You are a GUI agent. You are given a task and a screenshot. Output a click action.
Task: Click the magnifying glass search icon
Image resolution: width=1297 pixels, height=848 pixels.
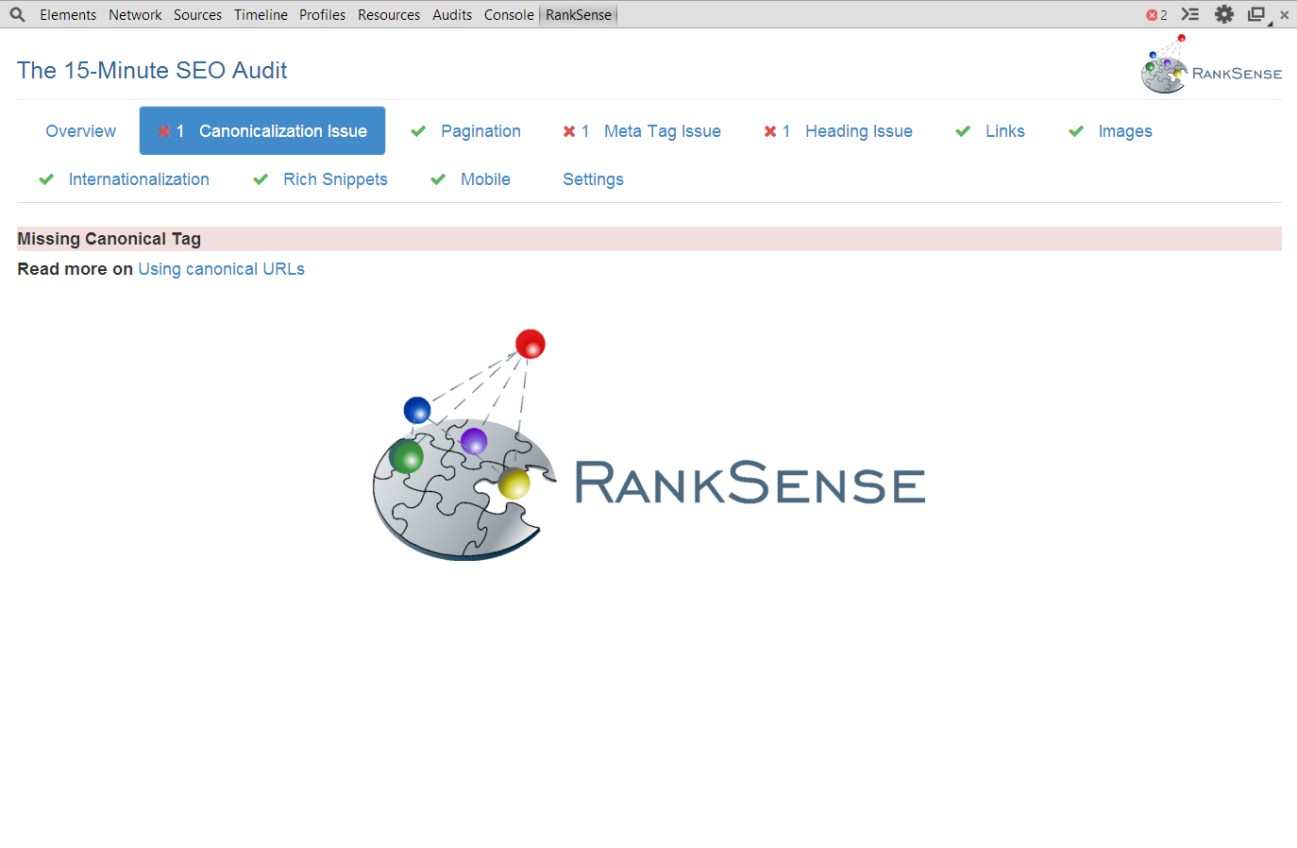(x=16, y=14)
